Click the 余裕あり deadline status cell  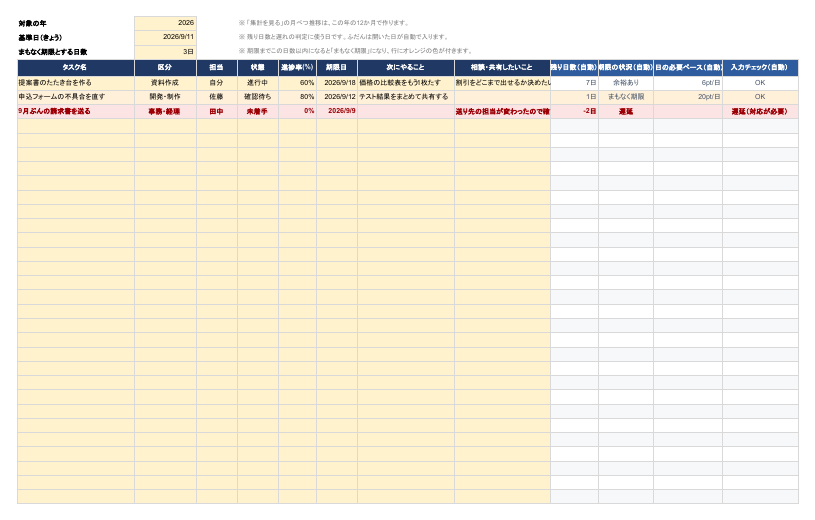point(626,83)
